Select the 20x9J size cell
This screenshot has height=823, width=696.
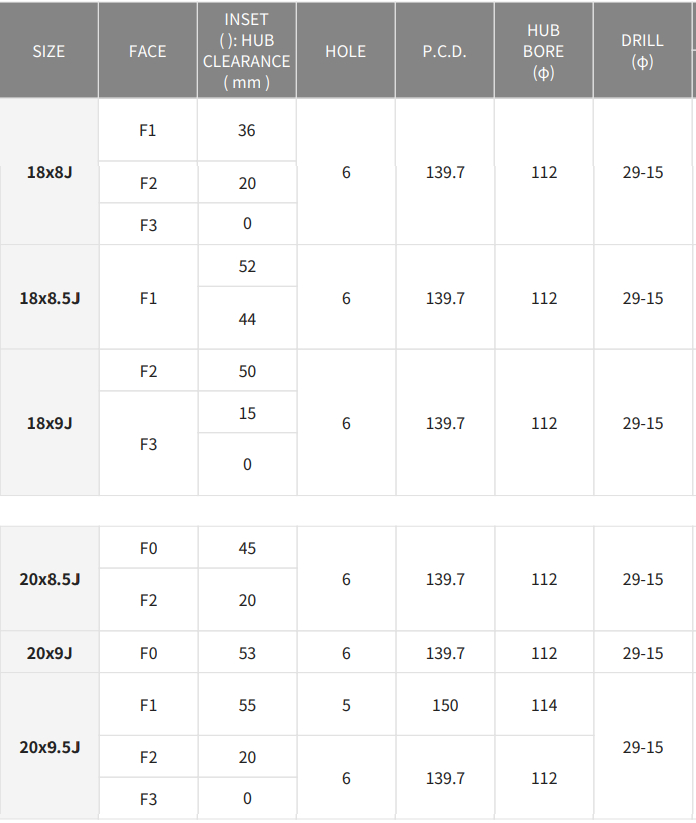[49, 653]
